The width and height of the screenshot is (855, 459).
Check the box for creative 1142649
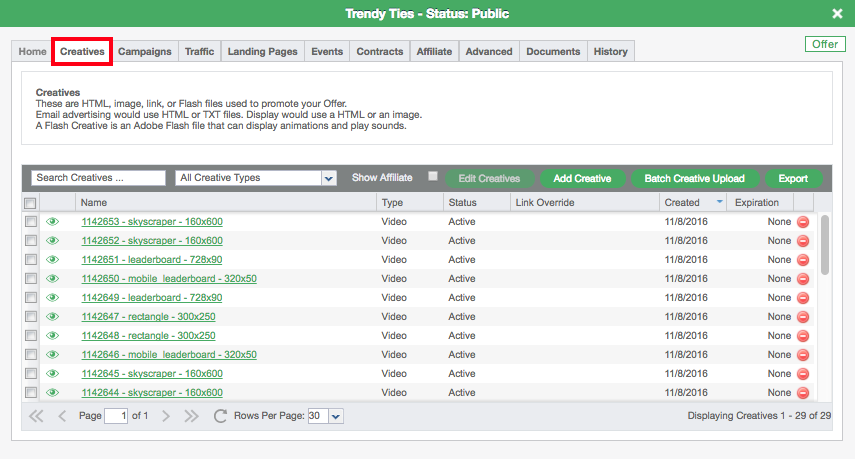(x=31, y=298)
